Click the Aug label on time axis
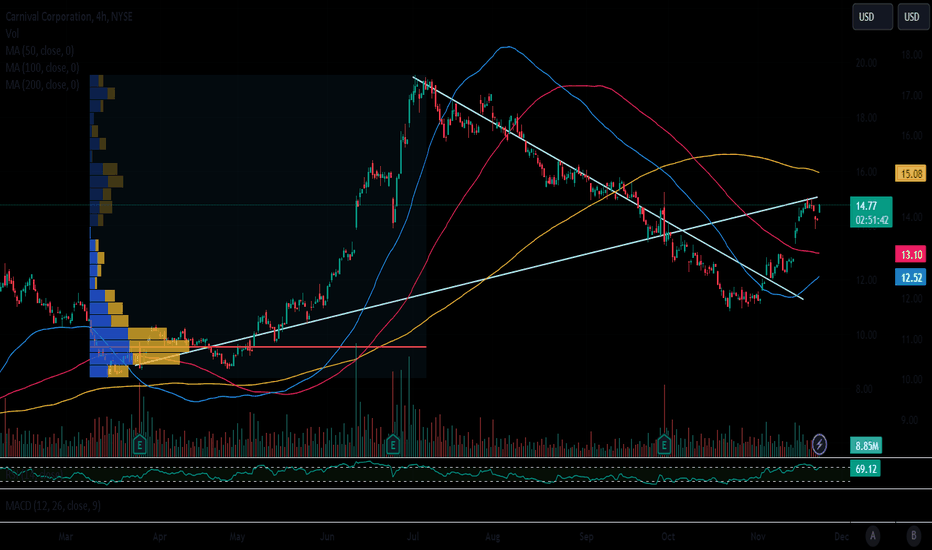 493,536
